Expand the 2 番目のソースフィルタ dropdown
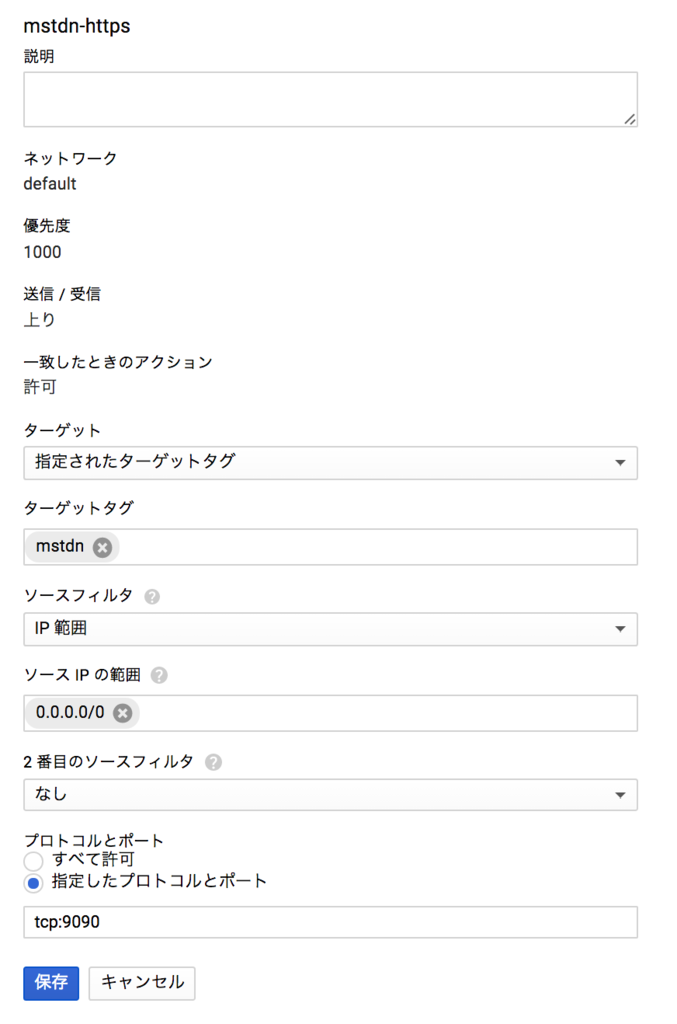Image resolution: width=677 pixels, height=1024 pixels. pos(330,795)
